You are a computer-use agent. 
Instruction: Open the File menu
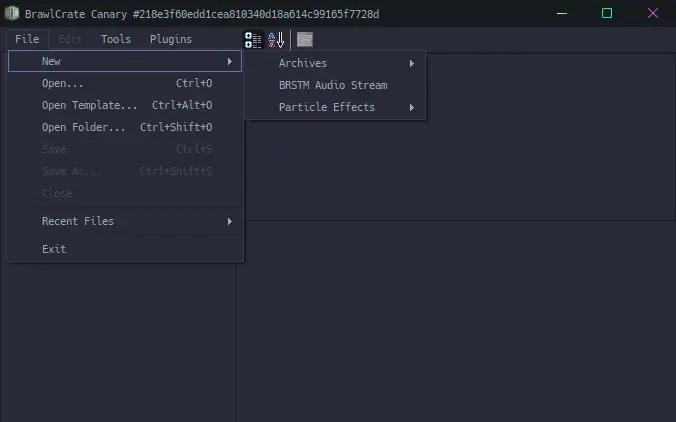[x=27, y=39]
